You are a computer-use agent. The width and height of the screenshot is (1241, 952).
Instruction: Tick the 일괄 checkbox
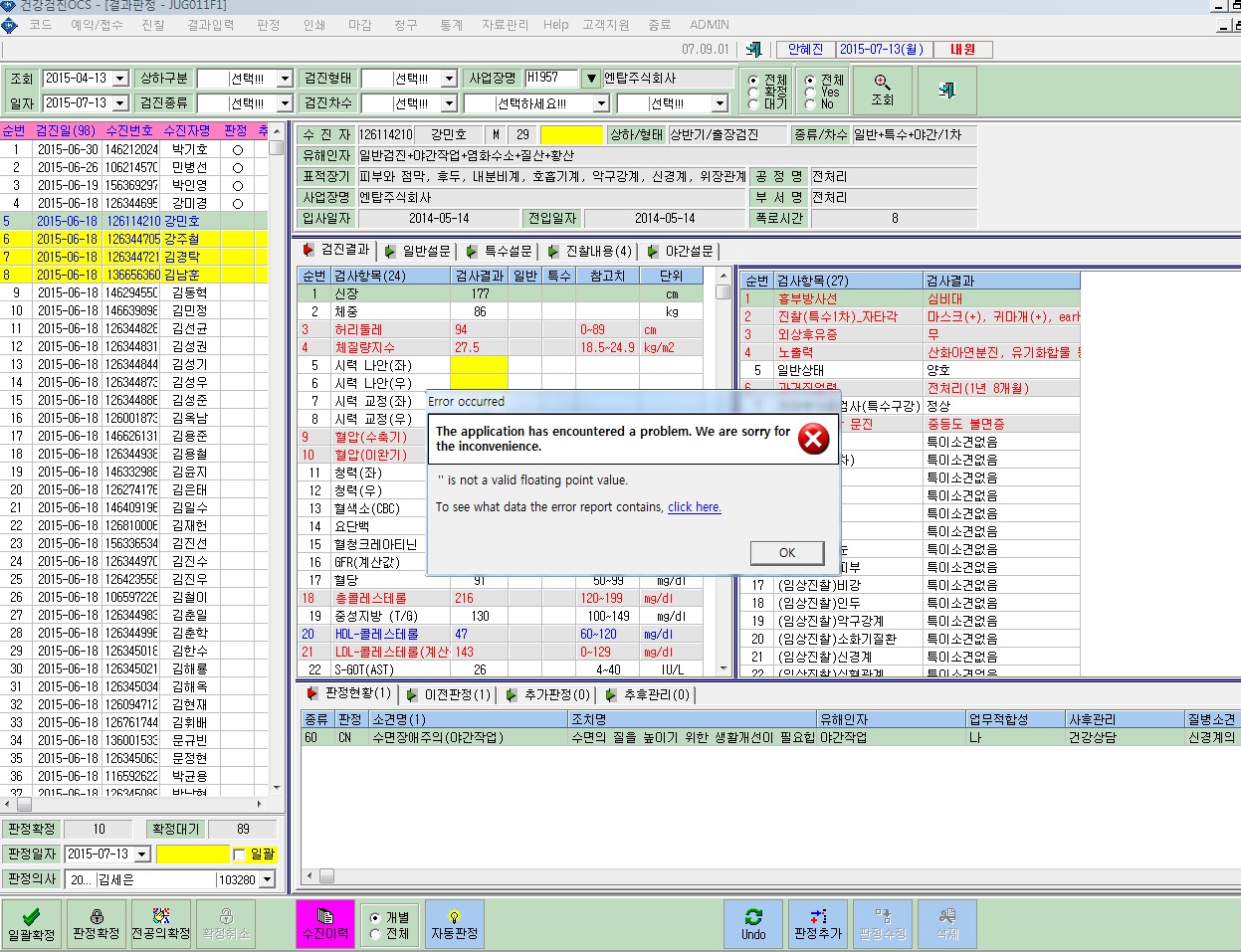(239, 854)
